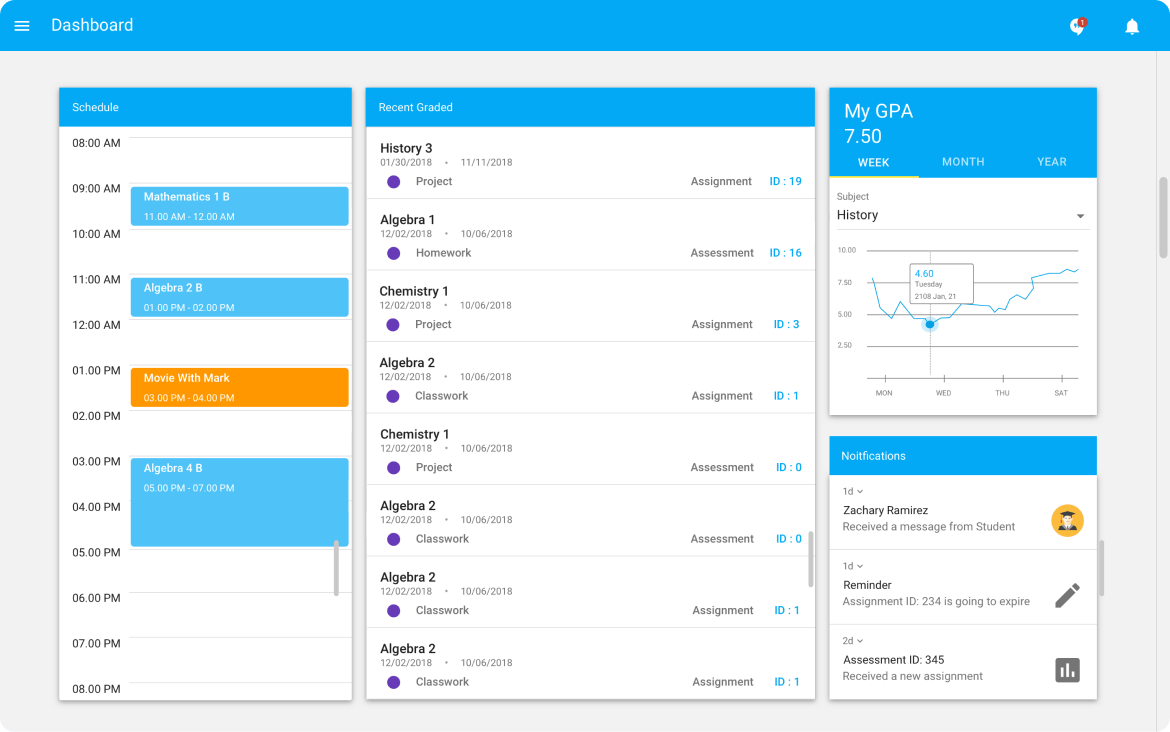Screen dimensions: 1170x732
Task: Select the WEEK tab in GPA
Action: click(x=874, y=162)
